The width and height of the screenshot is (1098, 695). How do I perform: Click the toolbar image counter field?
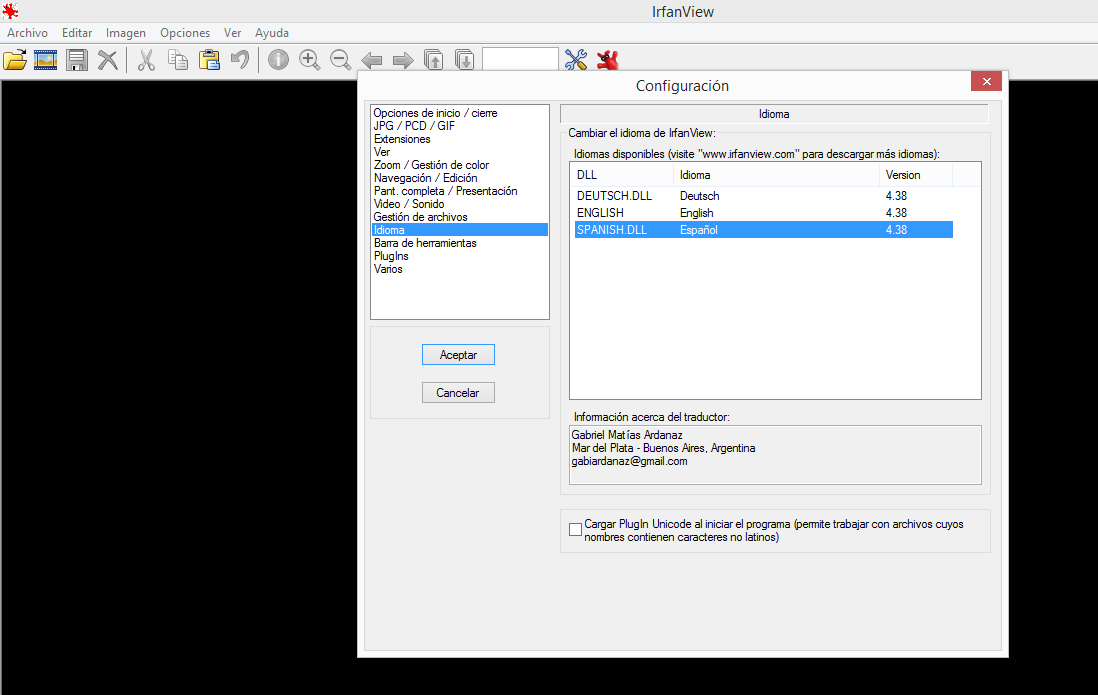click(x=520, y=60)
